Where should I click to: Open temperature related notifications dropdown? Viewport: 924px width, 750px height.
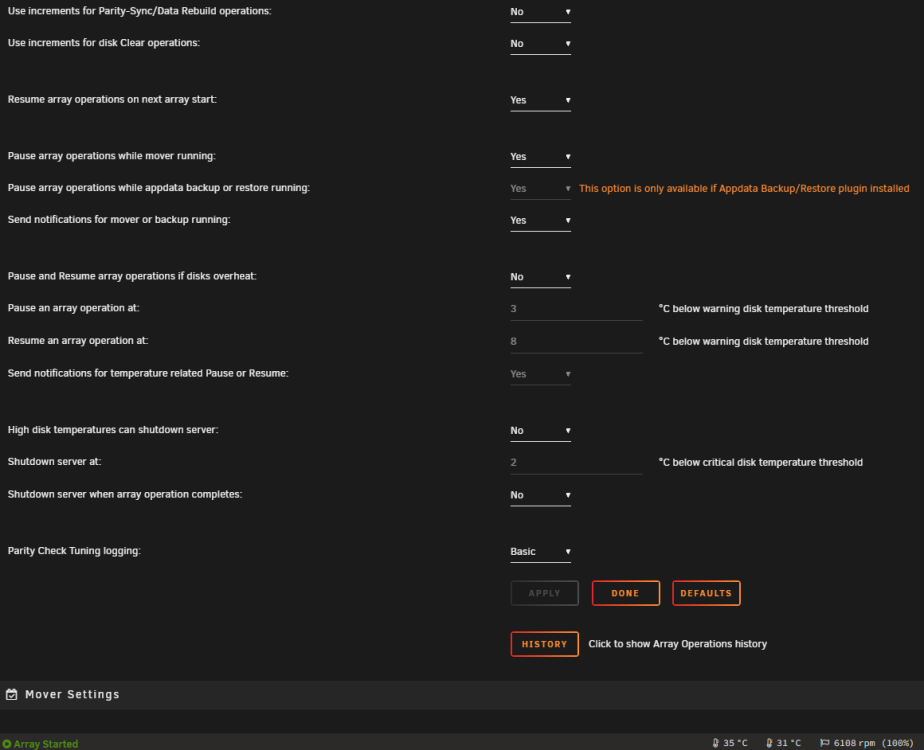point(540,375)
